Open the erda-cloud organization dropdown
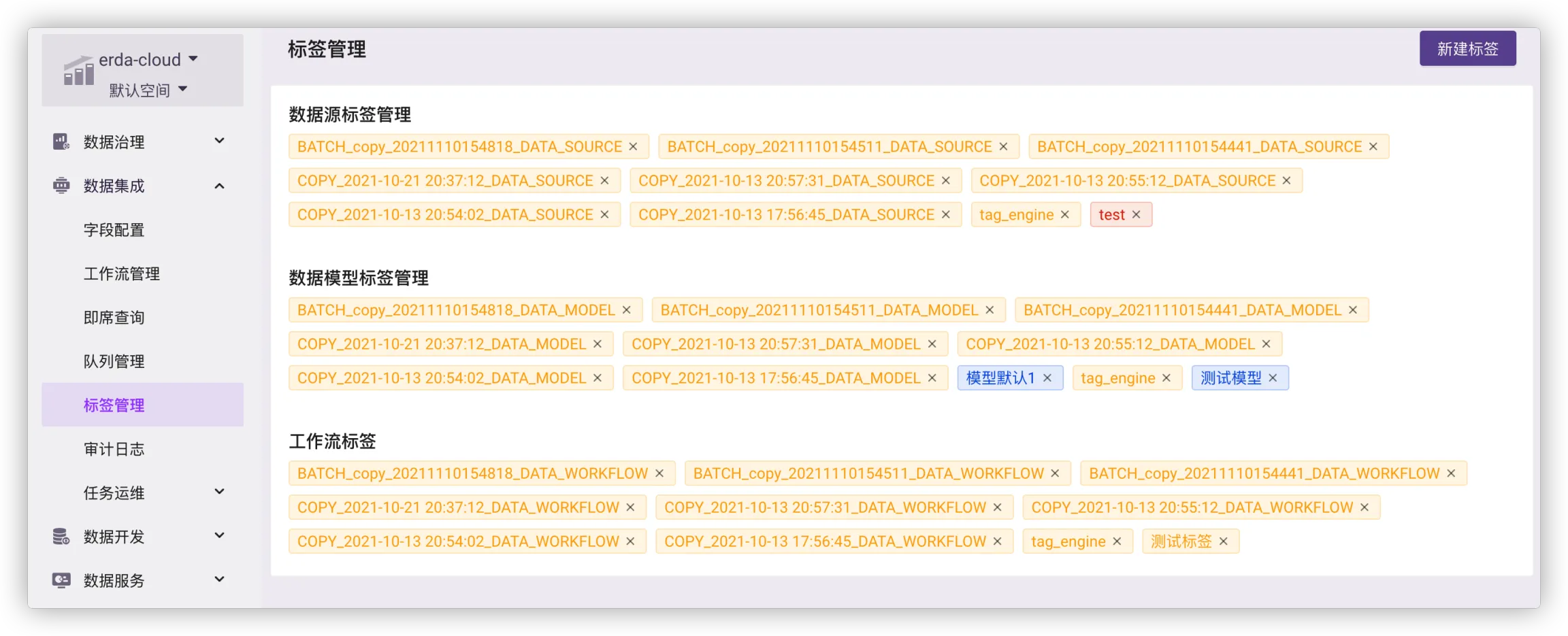This screenshot has width=1568, height=636. click(193, 59)
